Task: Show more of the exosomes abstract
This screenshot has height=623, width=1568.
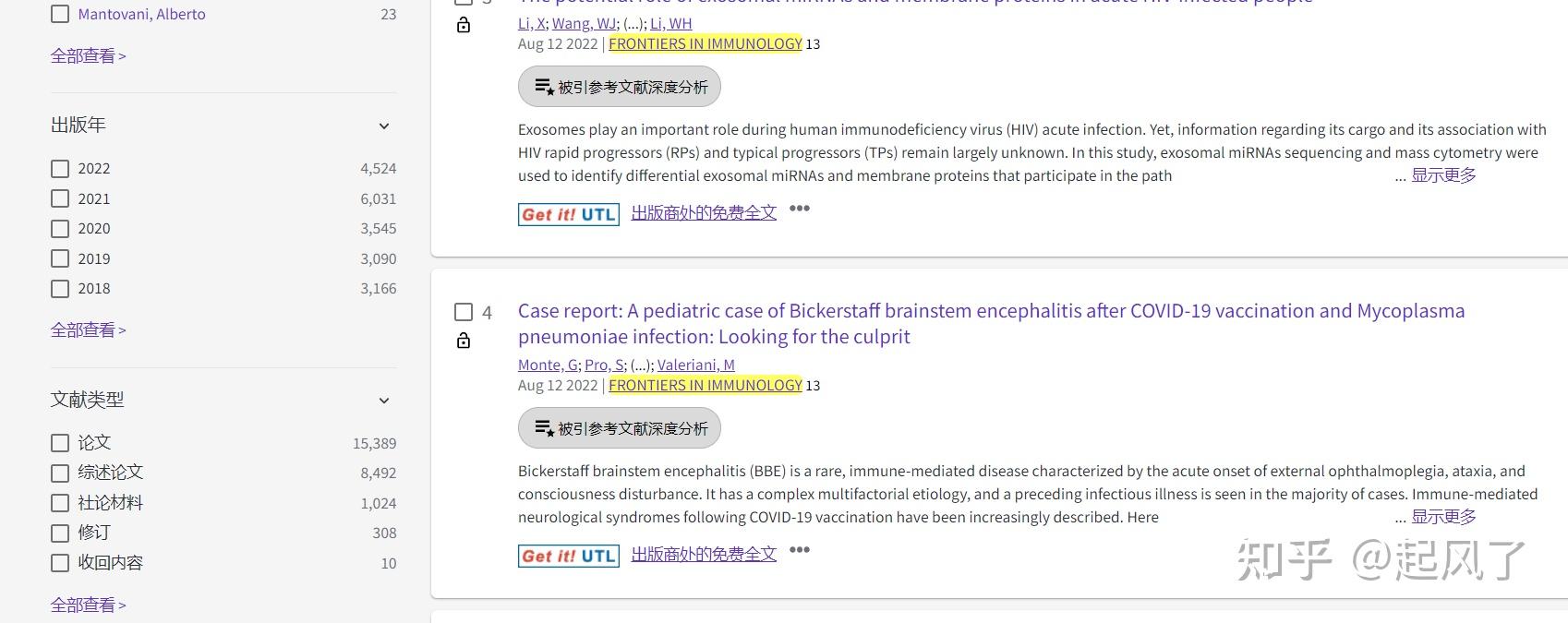Action: pyautogui.click(x=1443, y=175)
